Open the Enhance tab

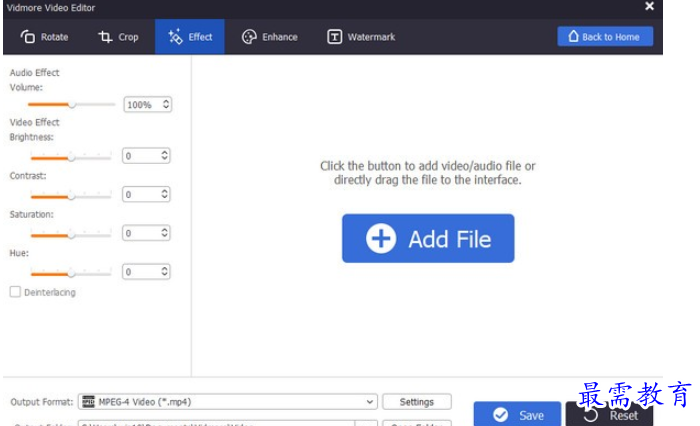tap(270, 37)
